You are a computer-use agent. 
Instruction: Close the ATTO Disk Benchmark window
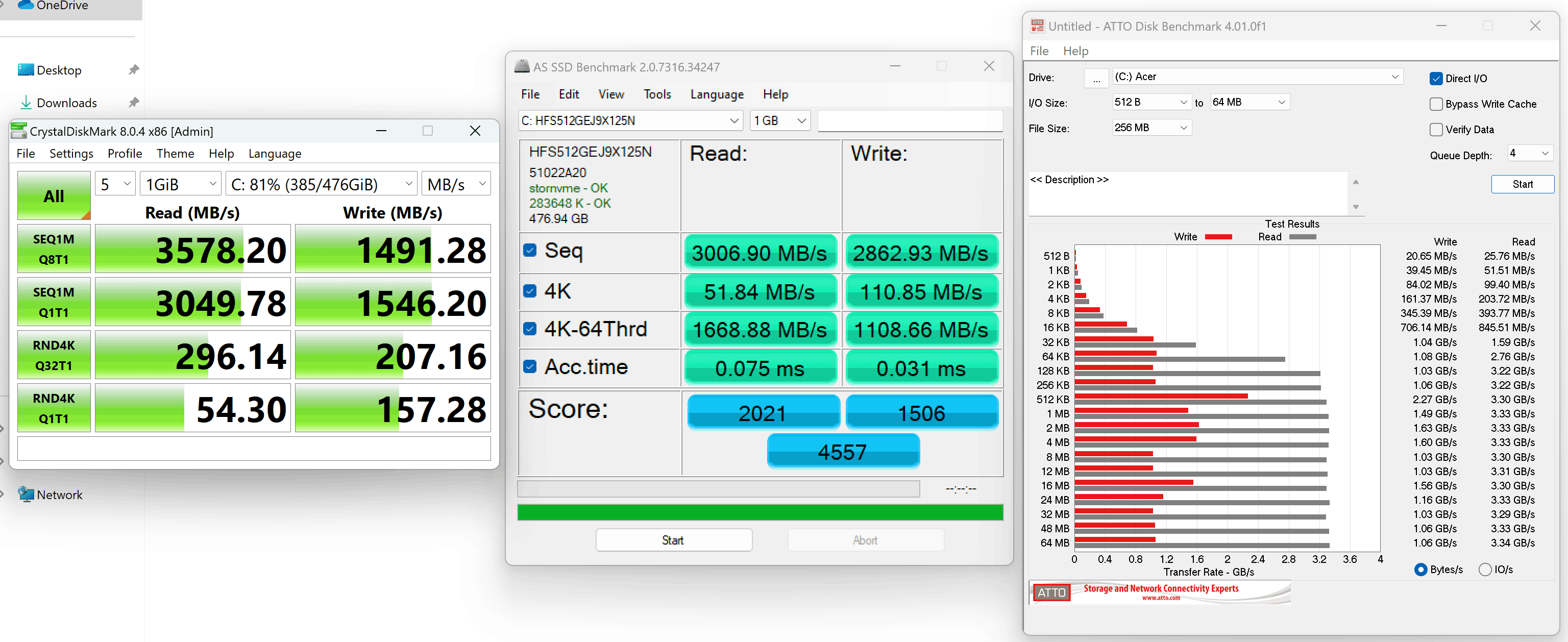[x=1534, y=26]
